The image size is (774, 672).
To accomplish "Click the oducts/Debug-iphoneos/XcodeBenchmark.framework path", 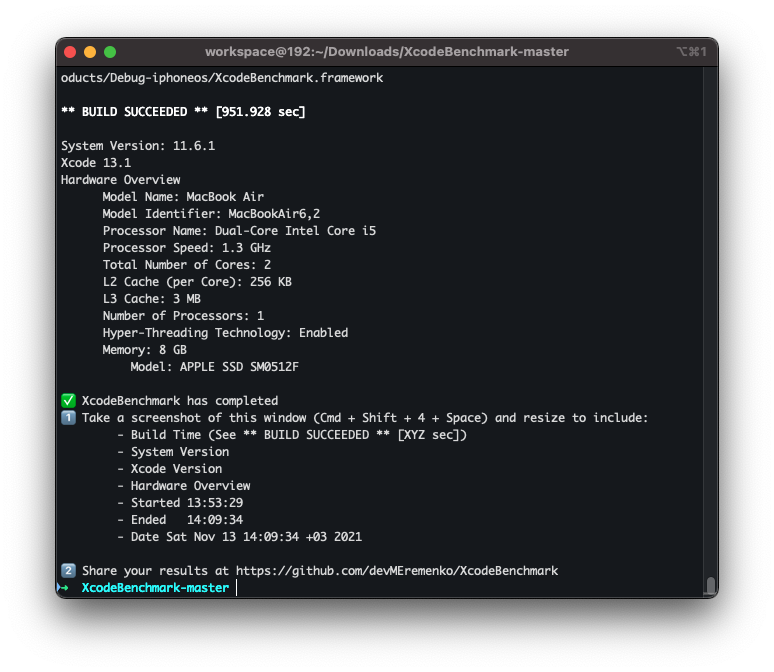I will tap(222, 78).
